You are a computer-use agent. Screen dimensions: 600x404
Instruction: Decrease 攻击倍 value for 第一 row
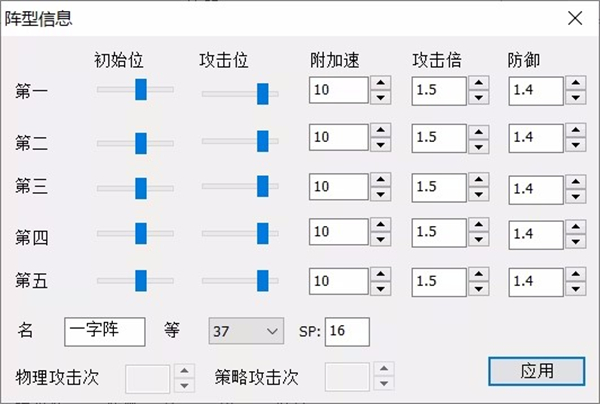(x=479, y=98)
